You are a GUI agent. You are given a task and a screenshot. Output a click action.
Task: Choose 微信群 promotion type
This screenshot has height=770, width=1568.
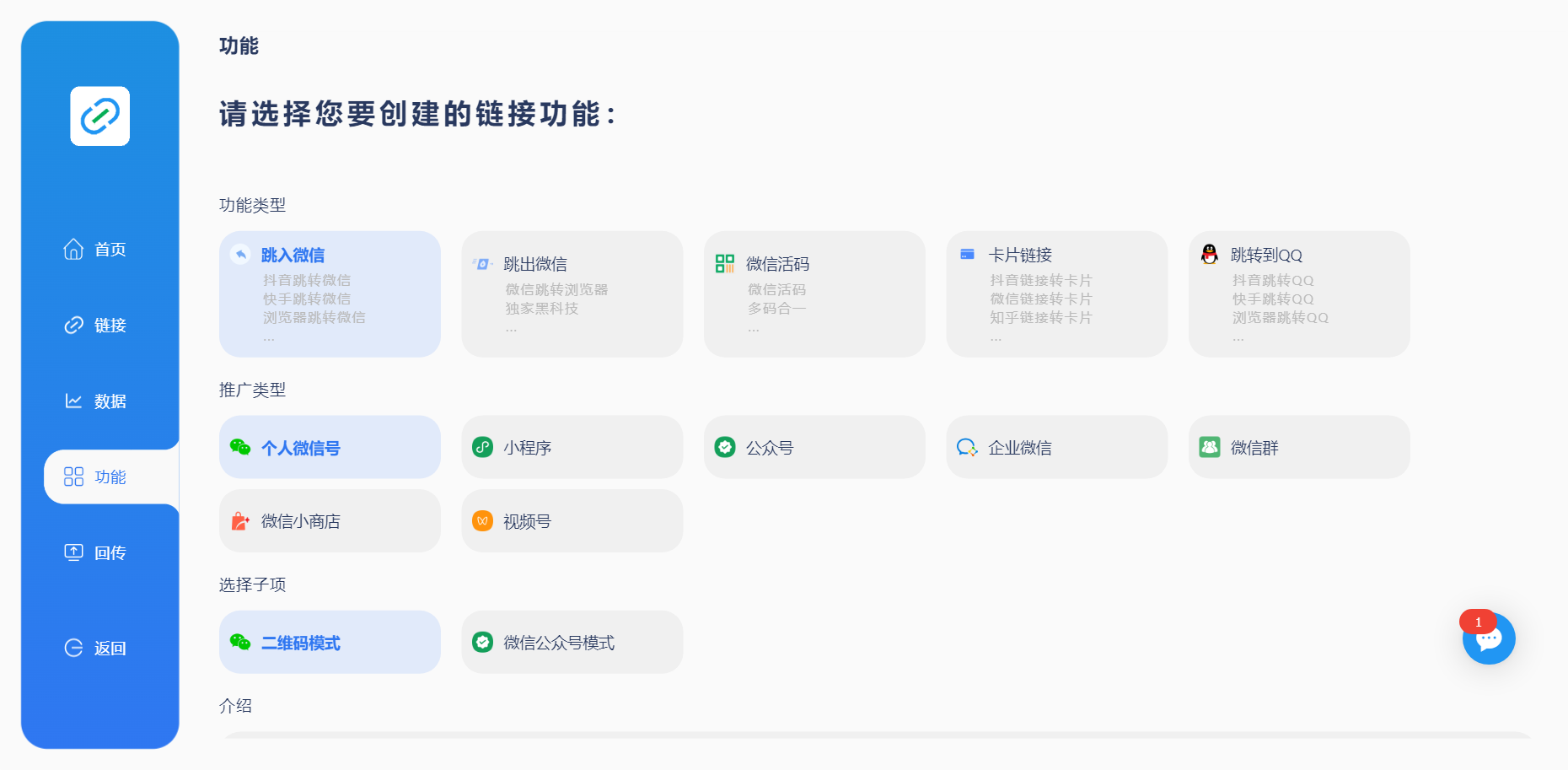[x=1299, y=447]
